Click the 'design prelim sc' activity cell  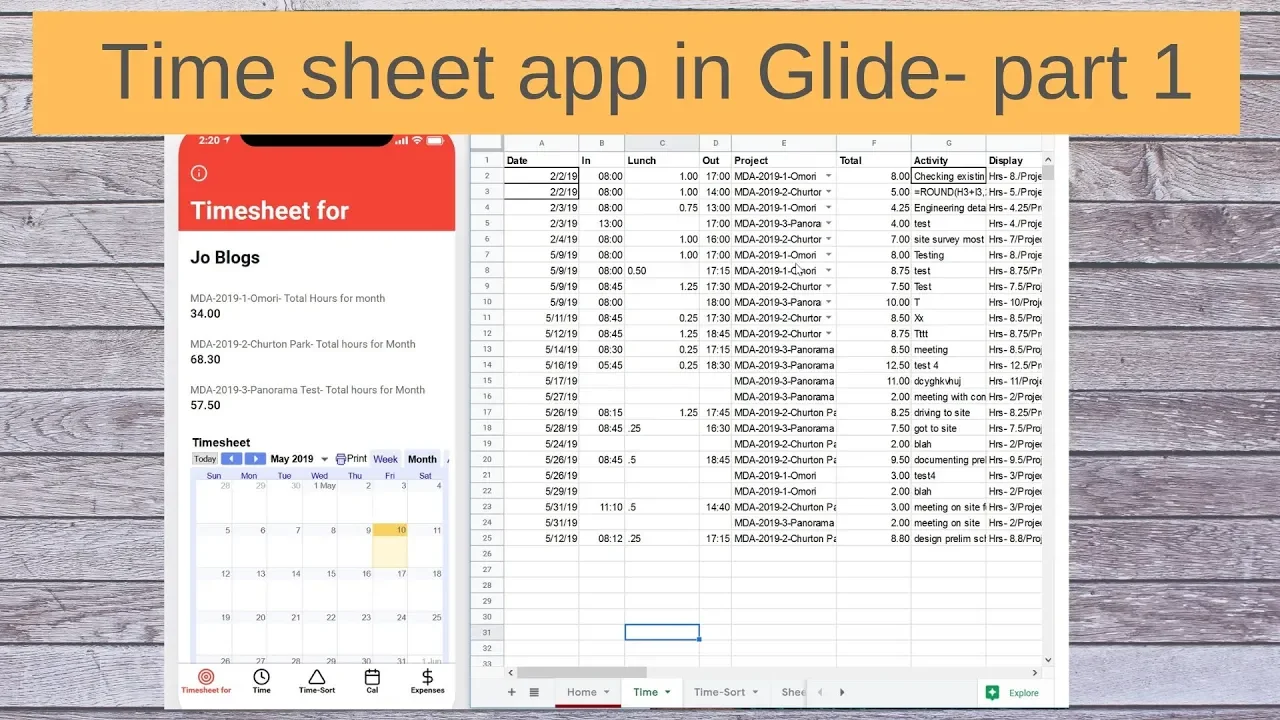pos(949,538)
